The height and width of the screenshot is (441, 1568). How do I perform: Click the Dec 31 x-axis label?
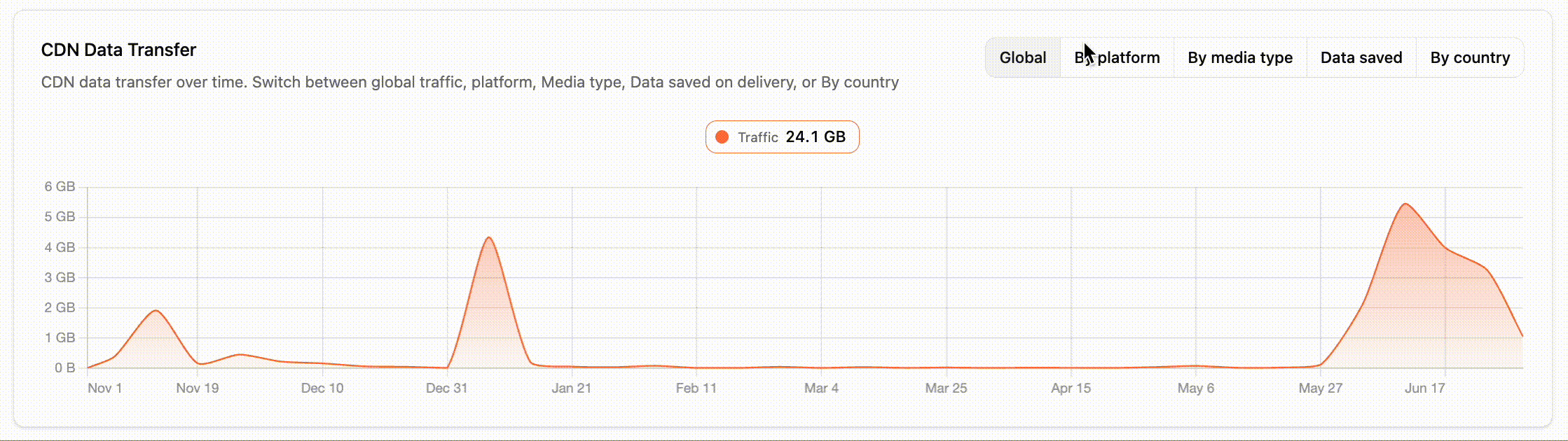446,388
